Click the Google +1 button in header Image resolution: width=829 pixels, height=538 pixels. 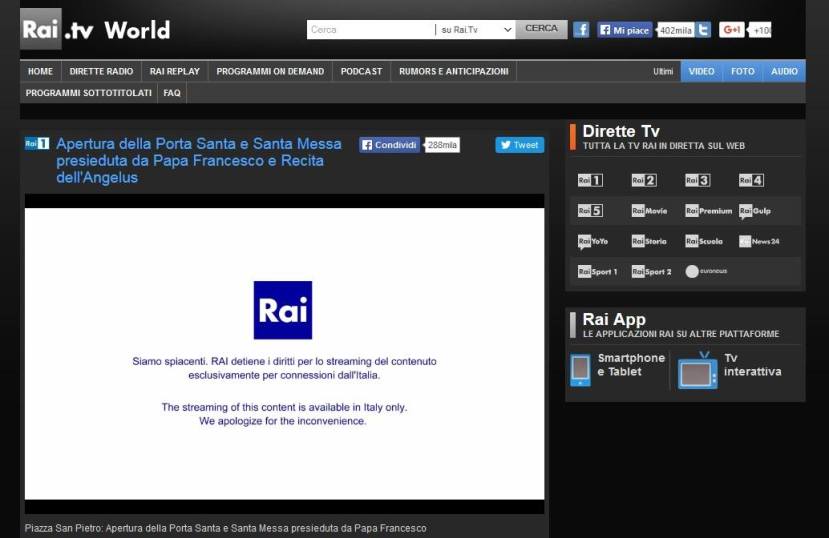[732, 30]
